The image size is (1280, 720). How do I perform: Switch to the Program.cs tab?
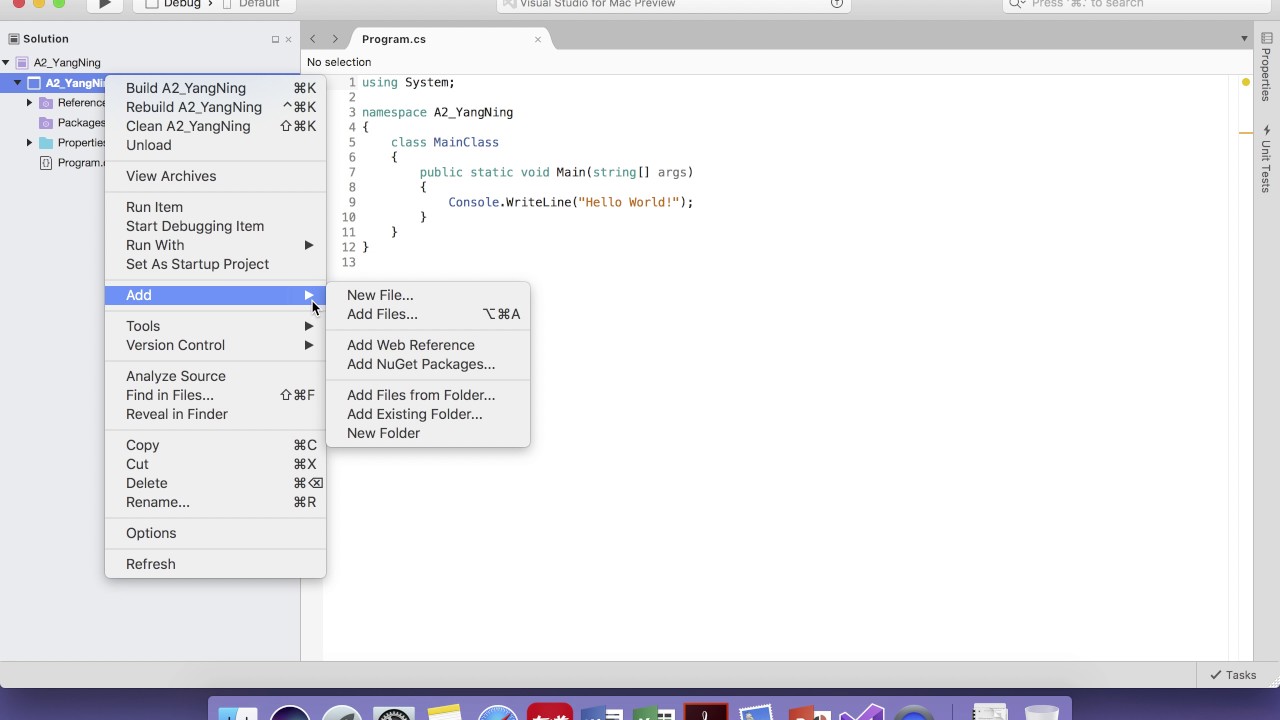point(394,39)
